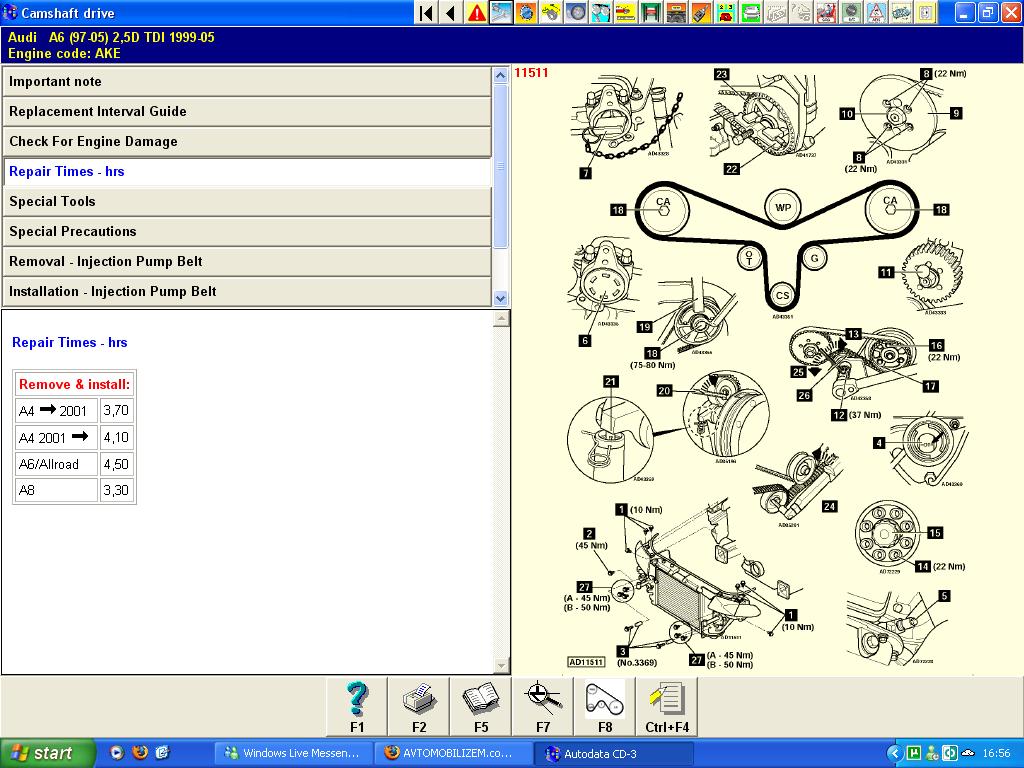This screenshot has height=768, width=1024.
Task: Switch to Windows Live Messenger taskbar item
Action: [293, 753]
